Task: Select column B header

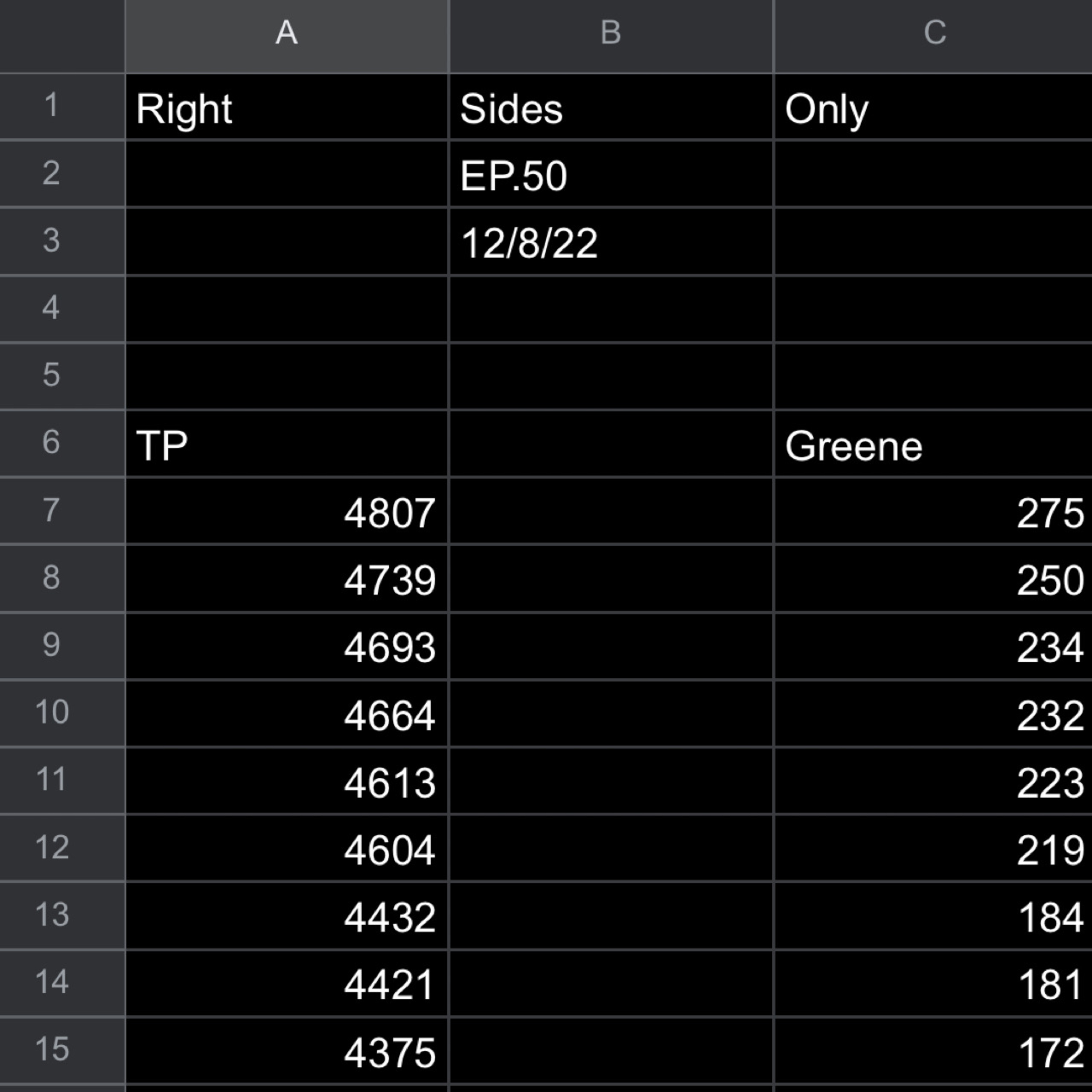Action: coord(610,34)
